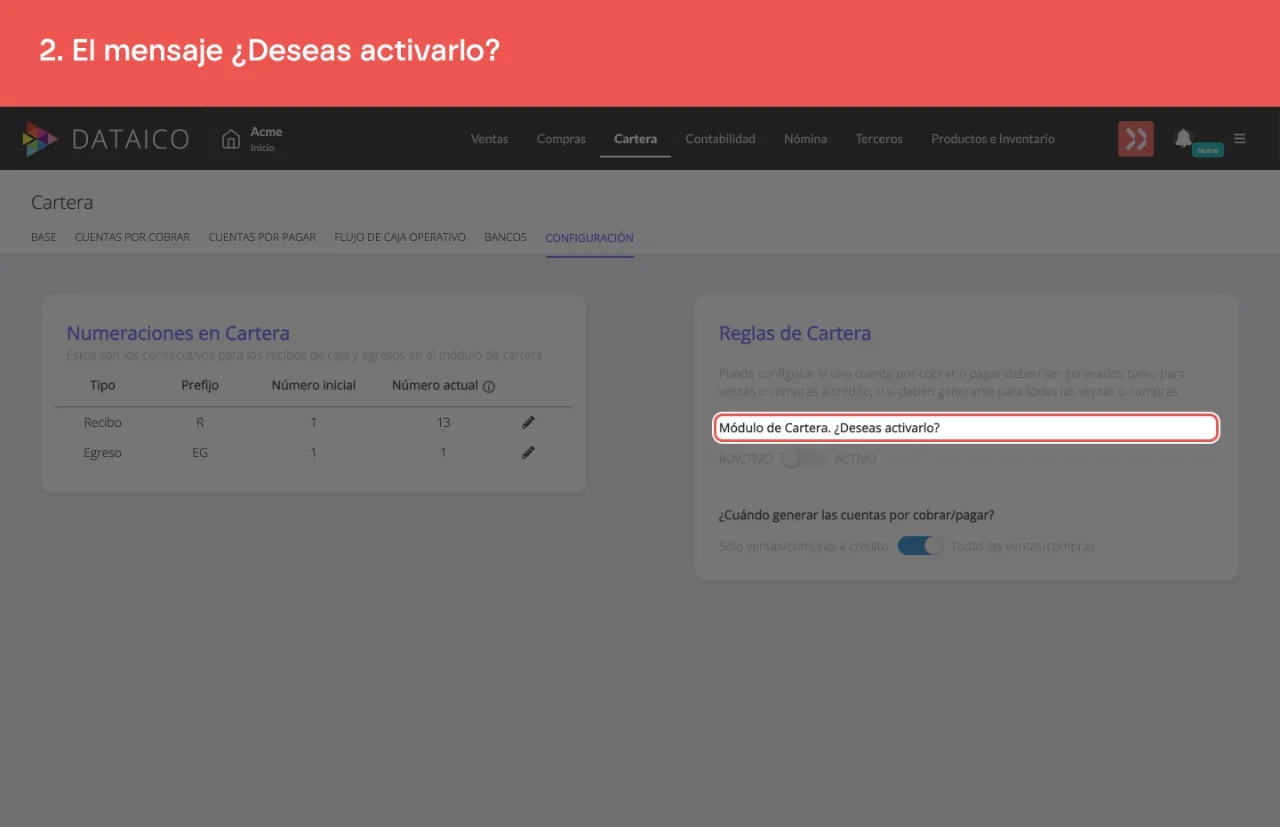This screenshot has height=827, width=1280.
Task: Open the Nómina menu
Action: point(805,139)
